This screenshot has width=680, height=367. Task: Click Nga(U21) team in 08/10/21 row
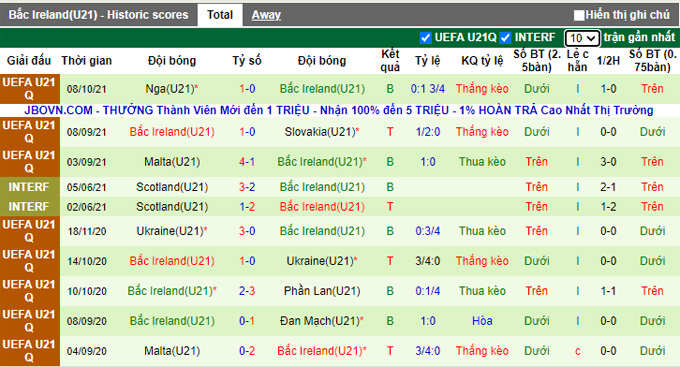point(172,89)
